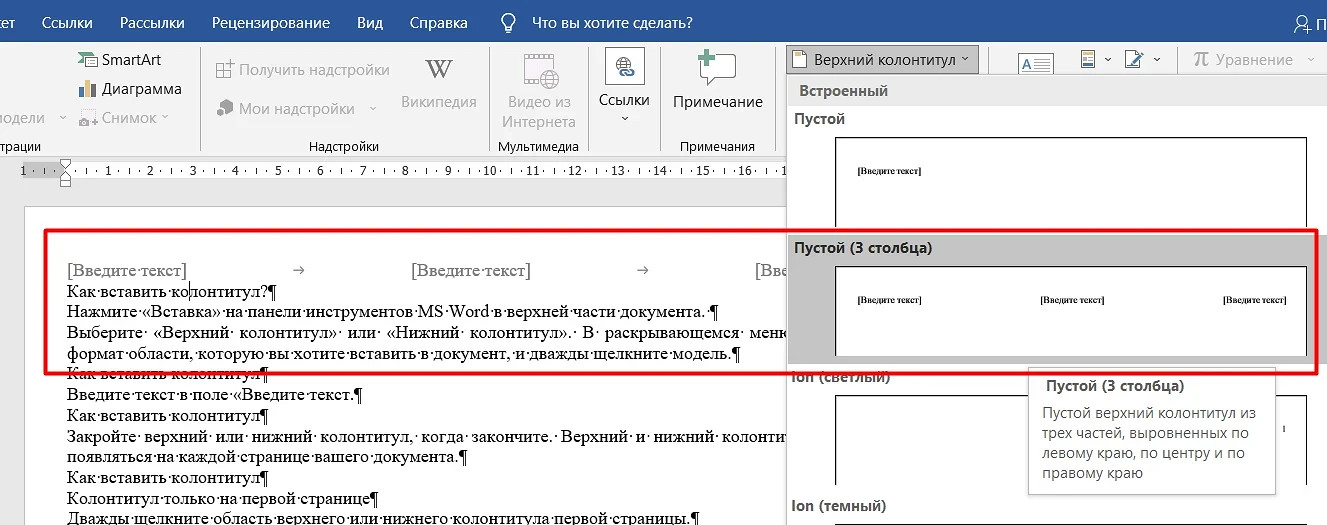
Task: Click the text box icon in ribbon
Action: pyautogui.click(x=1035, y=63)
